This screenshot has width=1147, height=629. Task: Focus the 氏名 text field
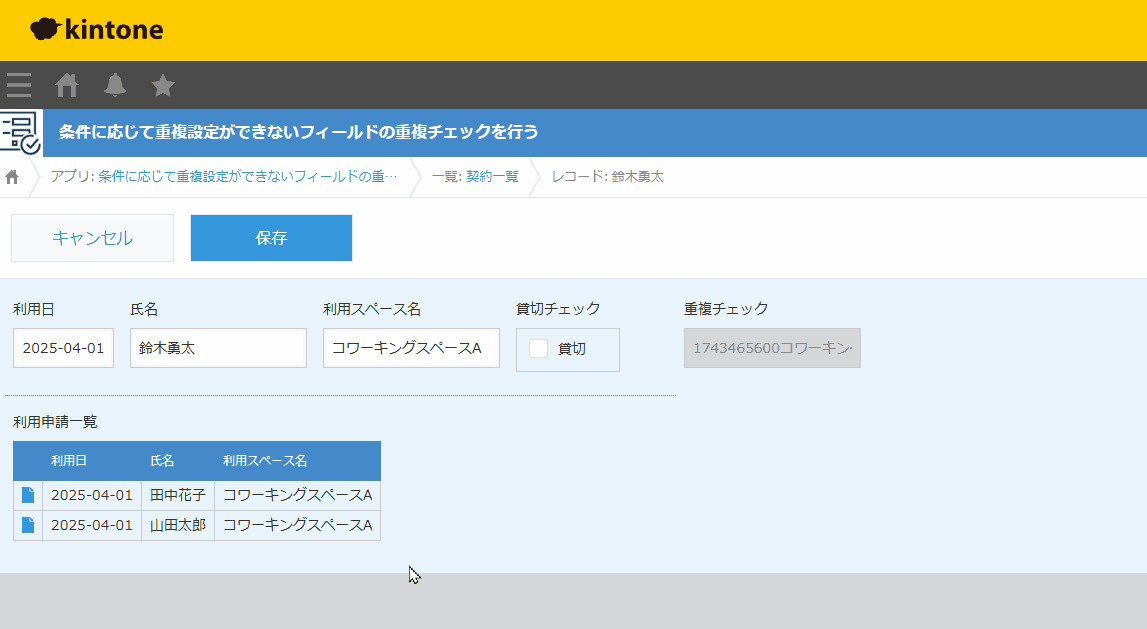(218, 348)
